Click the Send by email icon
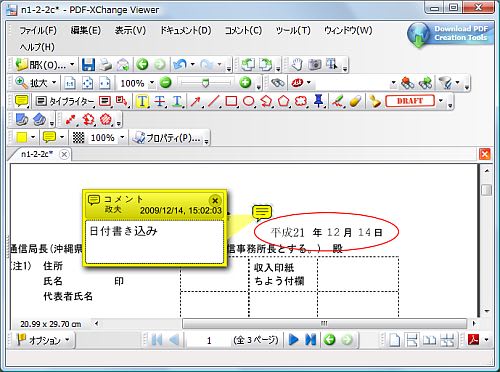This screenshot has height=372, width=500. 123,65
